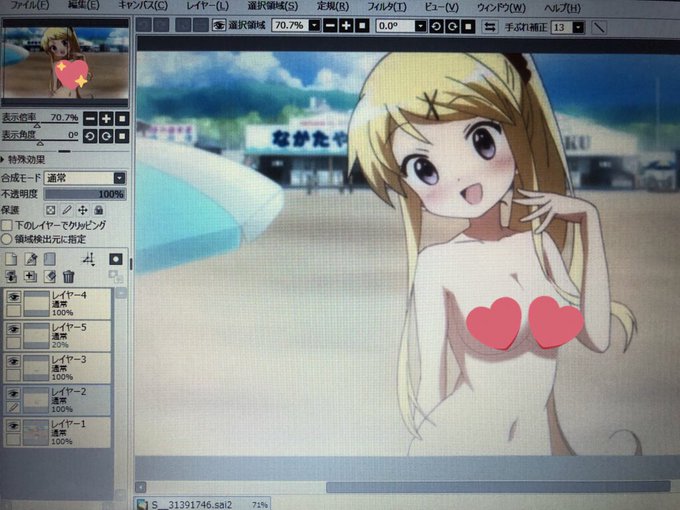Create a new linework layer

(30, 259)
